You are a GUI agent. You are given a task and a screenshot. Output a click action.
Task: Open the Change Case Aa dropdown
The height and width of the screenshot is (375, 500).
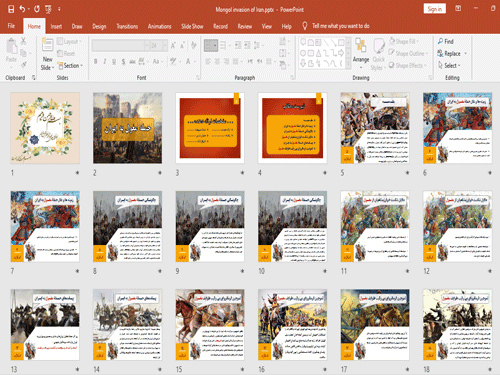[157, 62]
